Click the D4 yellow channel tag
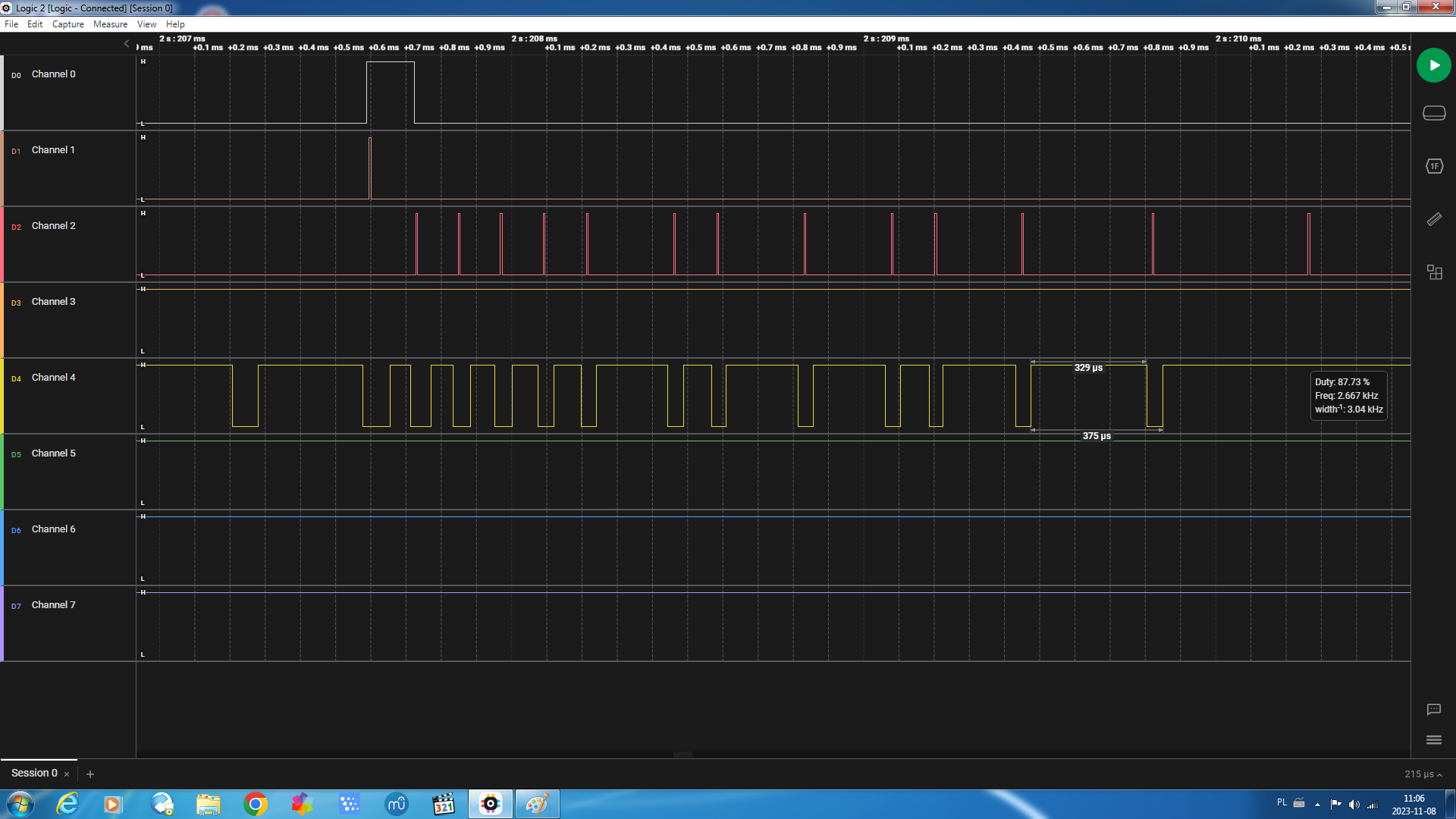The image size is (1456, 819). 16,378
